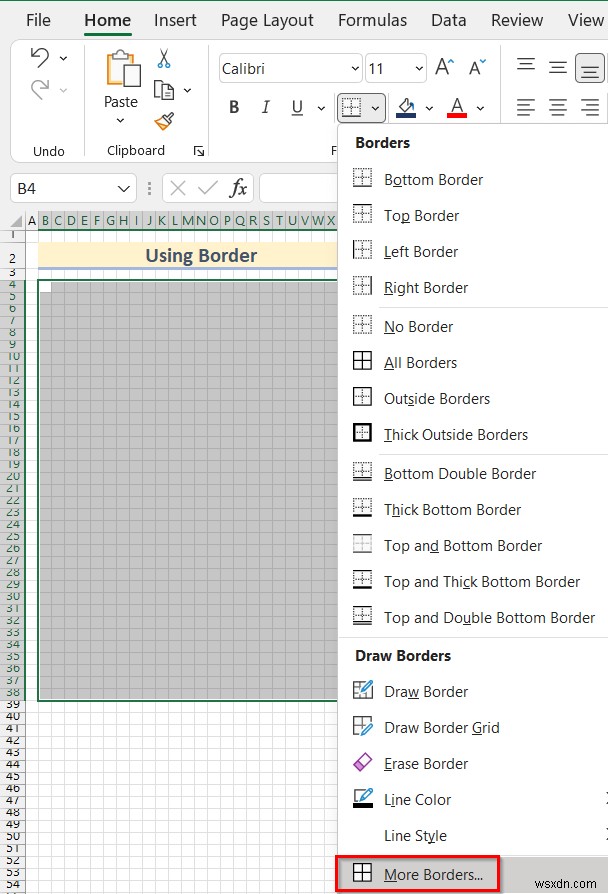Open the File tab
This screenshot has height=894, width=608.
pyautogui.click(x=38, y=21)
